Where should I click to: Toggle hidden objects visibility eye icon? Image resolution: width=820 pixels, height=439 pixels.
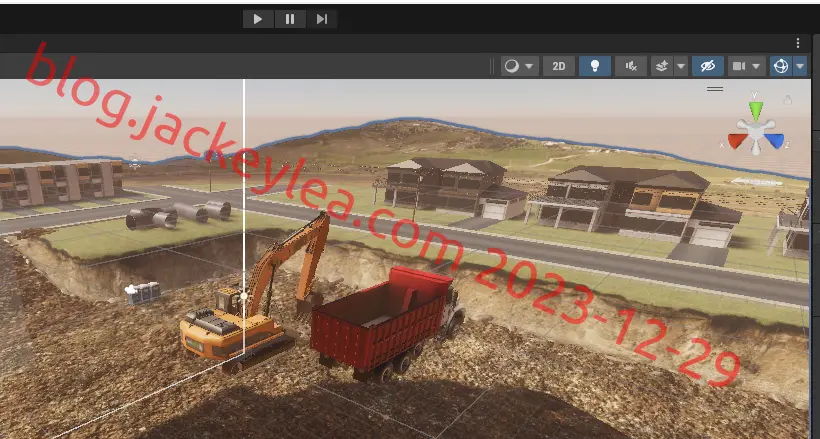coord(708,66)
